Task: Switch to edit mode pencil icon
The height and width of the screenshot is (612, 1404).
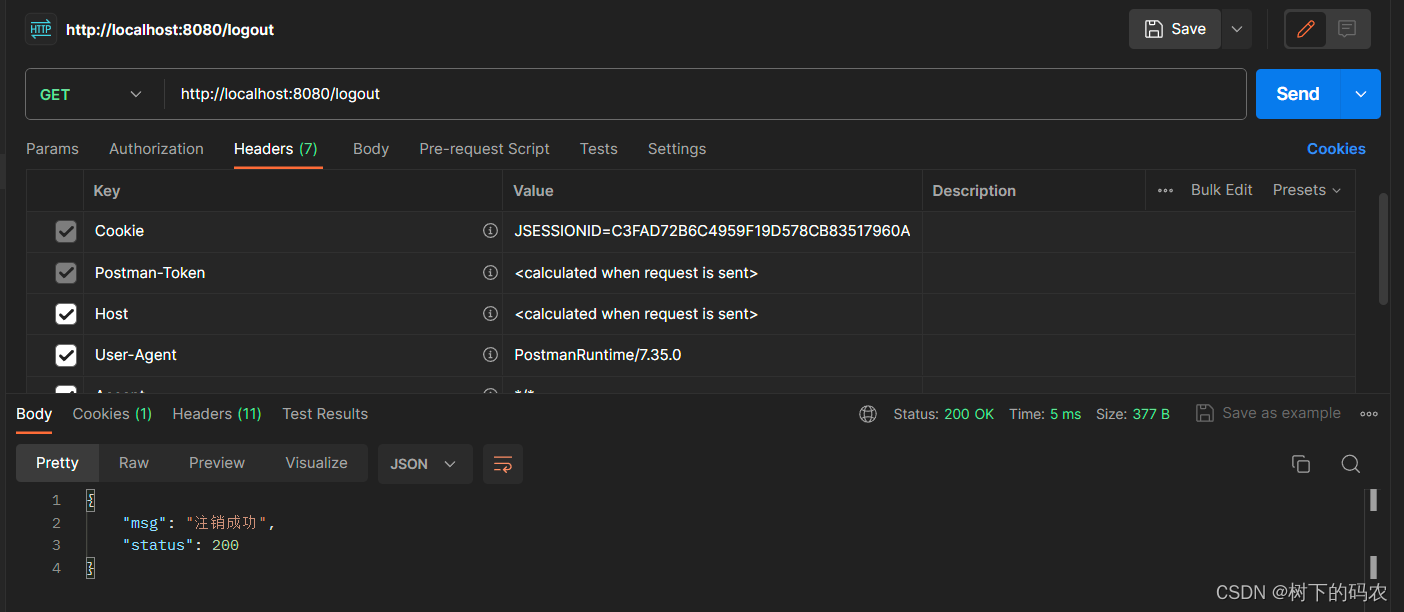Action: [x=1305, y=29]
